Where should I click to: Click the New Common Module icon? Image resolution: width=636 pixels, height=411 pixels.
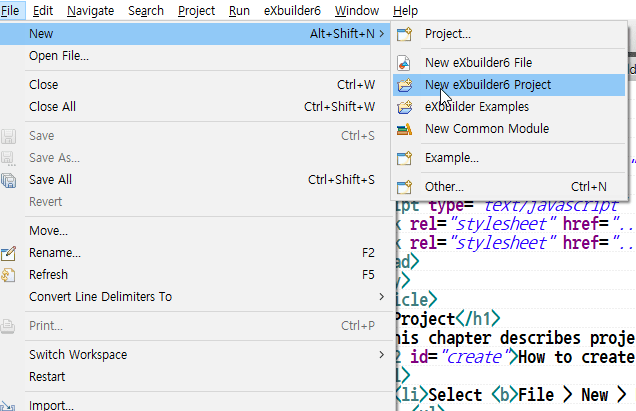coord(404,129)
